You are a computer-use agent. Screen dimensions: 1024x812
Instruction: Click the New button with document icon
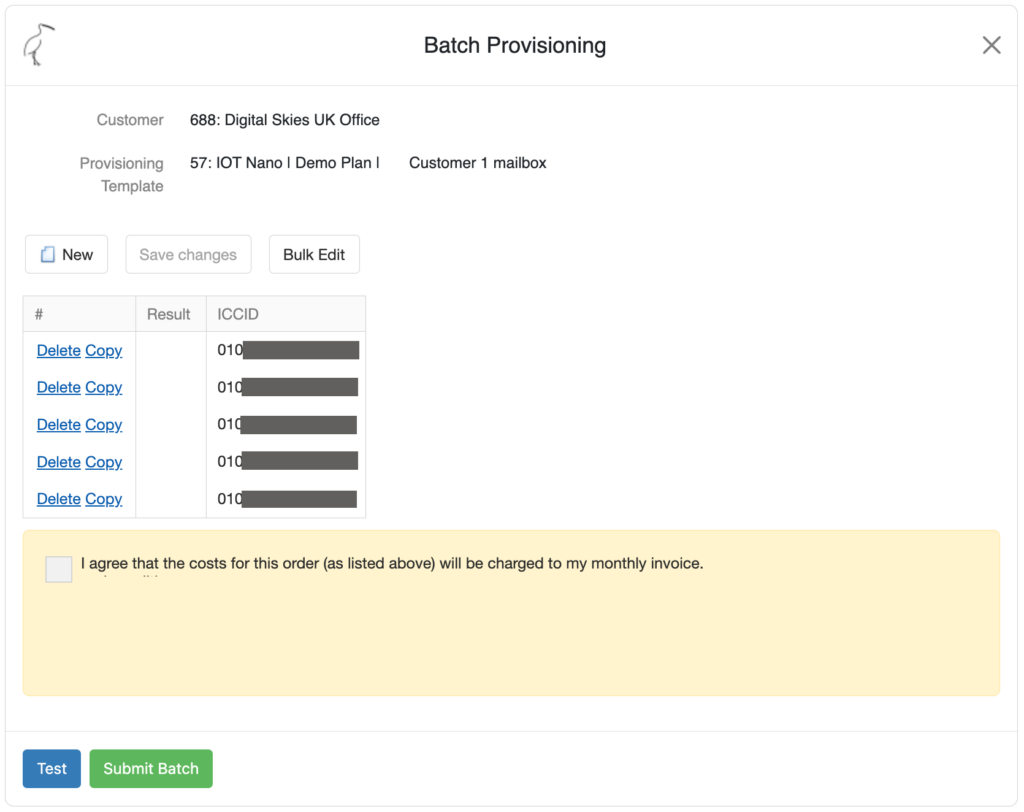point(66,255)
